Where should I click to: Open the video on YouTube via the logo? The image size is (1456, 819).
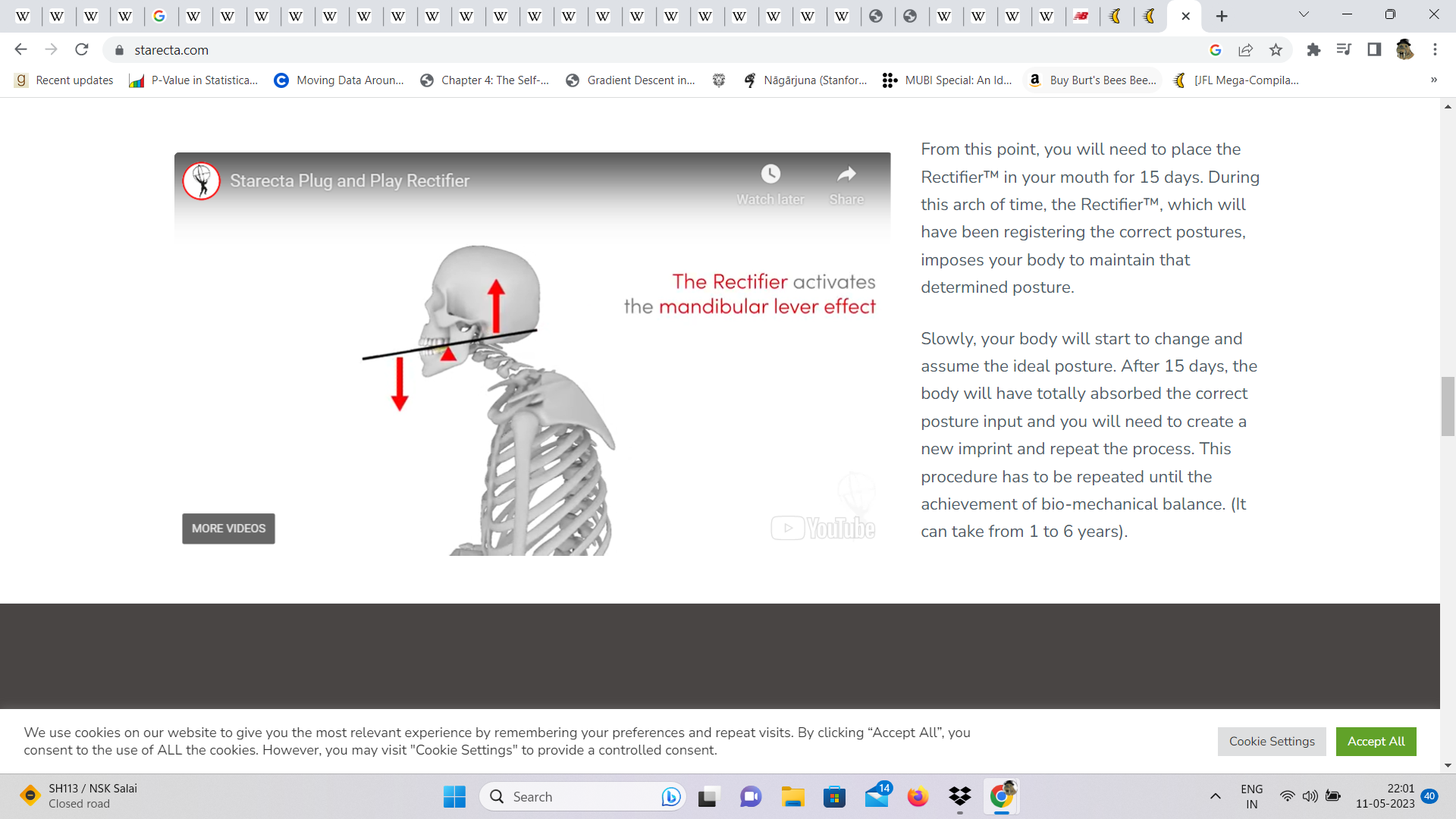(824, 528)
